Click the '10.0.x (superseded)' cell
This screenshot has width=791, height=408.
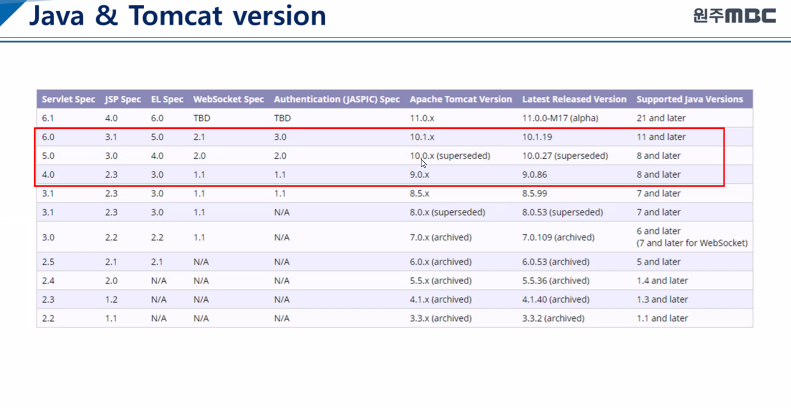point(450,156)
